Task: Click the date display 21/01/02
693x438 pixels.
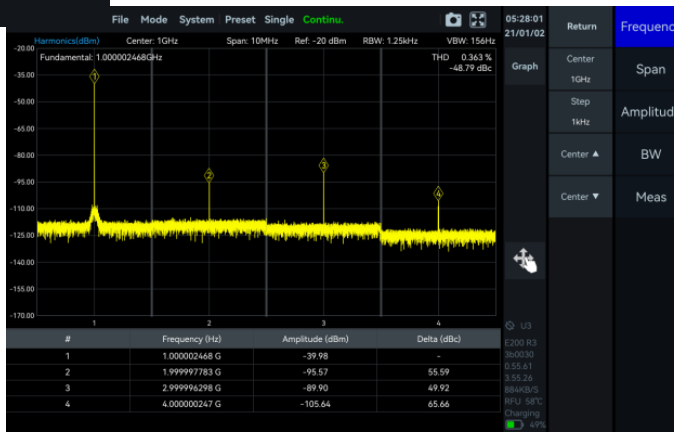Action: [524, 33]
